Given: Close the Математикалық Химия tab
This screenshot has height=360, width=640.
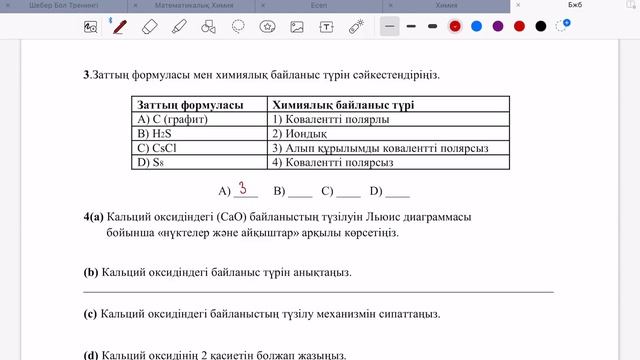Looking at the screenshot, I should (136, 5).
